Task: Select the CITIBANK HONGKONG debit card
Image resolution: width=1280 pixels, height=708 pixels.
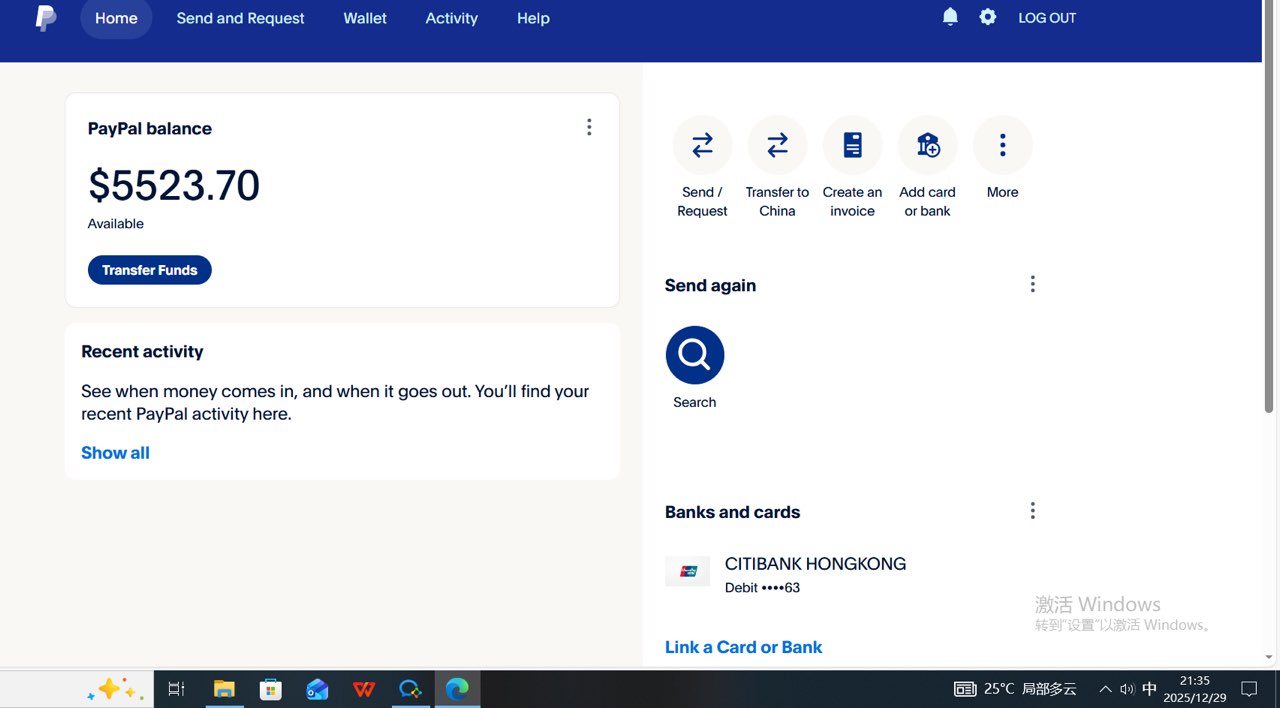Action: [814, 574]
